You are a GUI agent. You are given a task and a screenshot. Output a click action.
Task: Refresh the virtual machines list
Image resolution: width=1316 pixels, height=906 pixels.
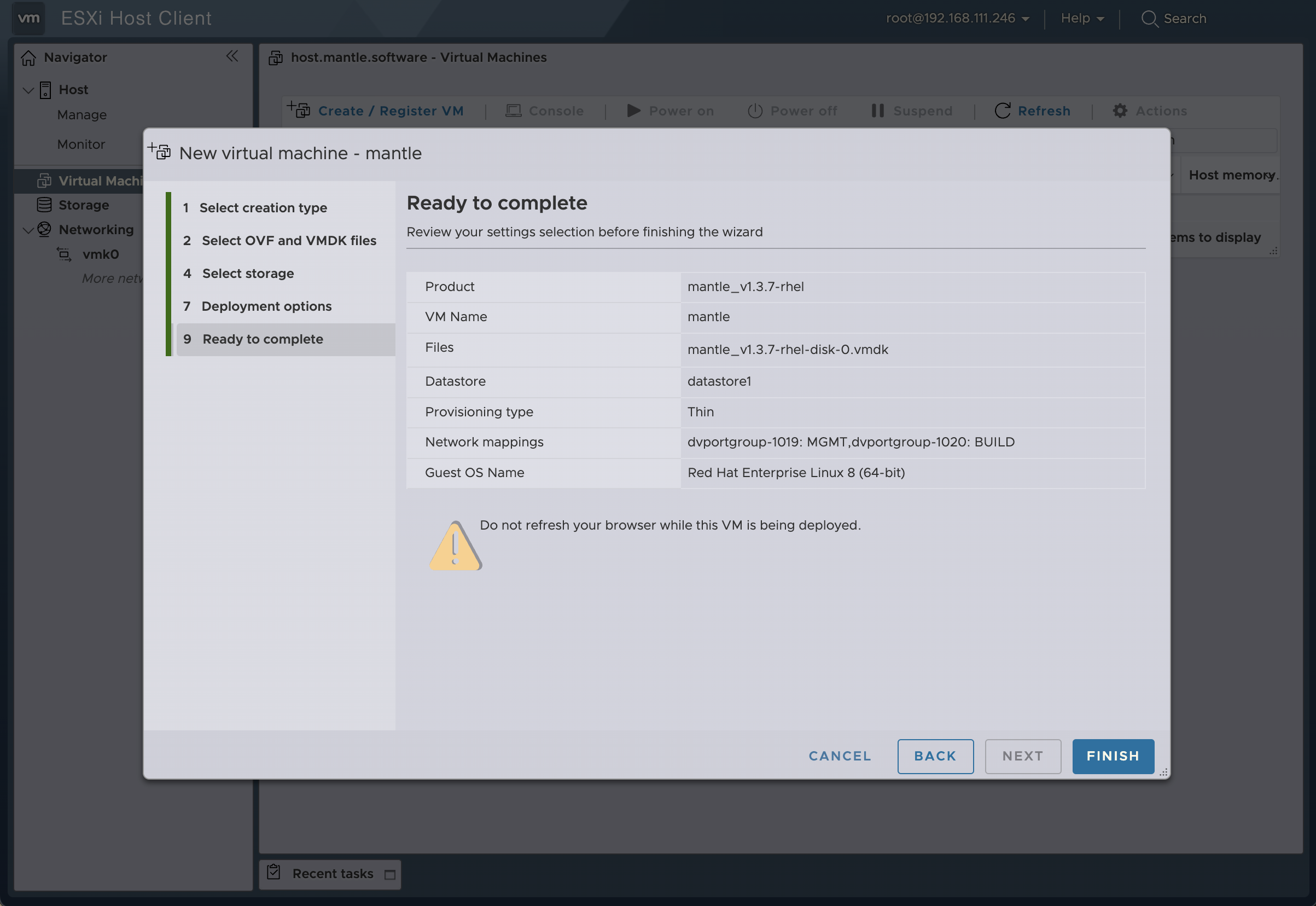pos(1003,111)
